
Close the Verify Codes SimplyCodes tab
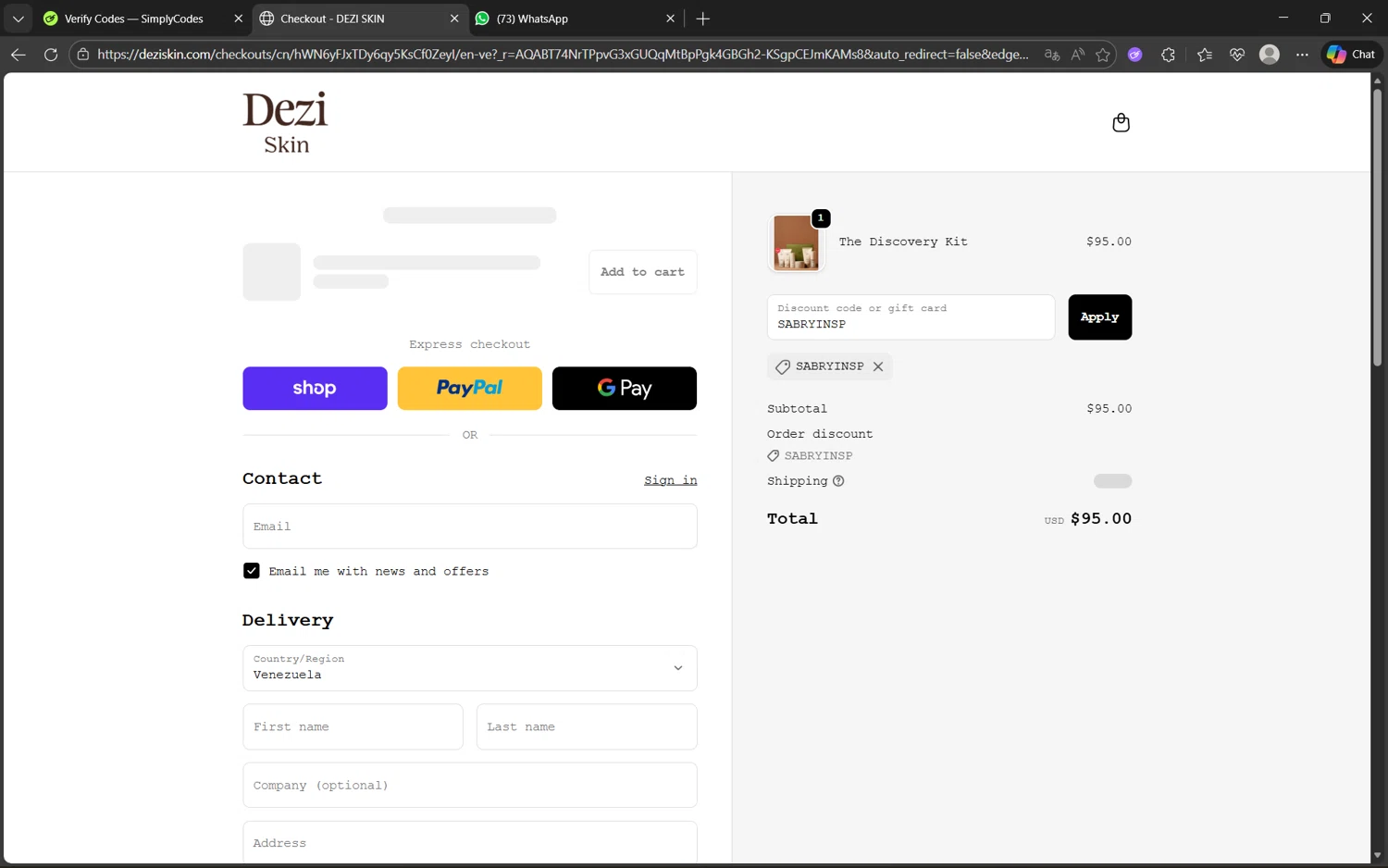point(238,19)
